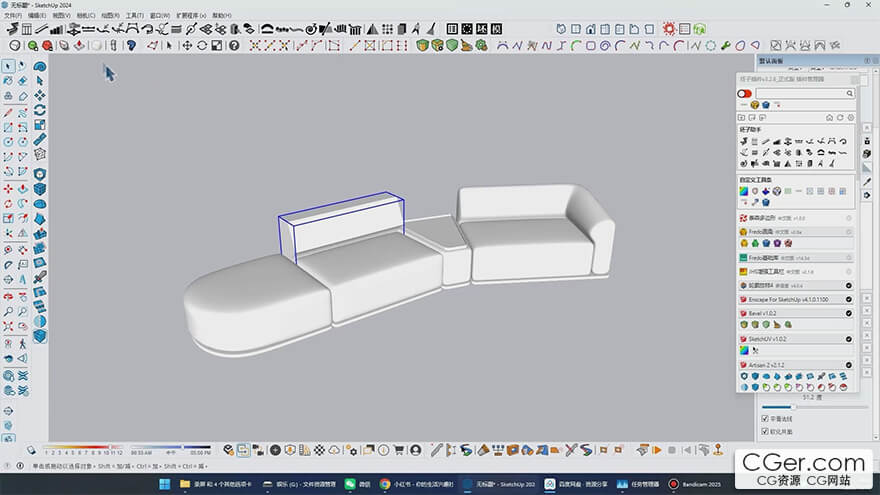Toggle the red switch beside plugin search

click(x=745, y=94)
